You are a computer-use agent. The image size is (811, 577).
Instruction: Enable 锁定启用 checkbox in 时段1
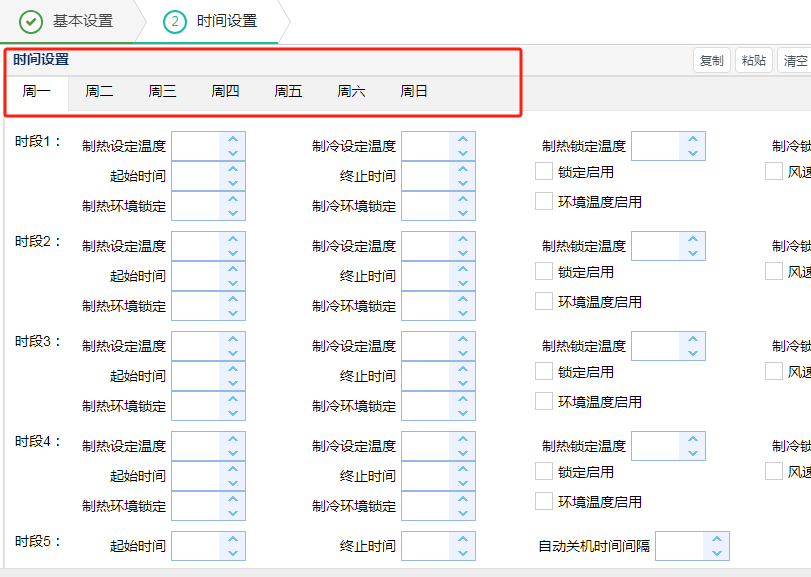click(x=544, y=172)
